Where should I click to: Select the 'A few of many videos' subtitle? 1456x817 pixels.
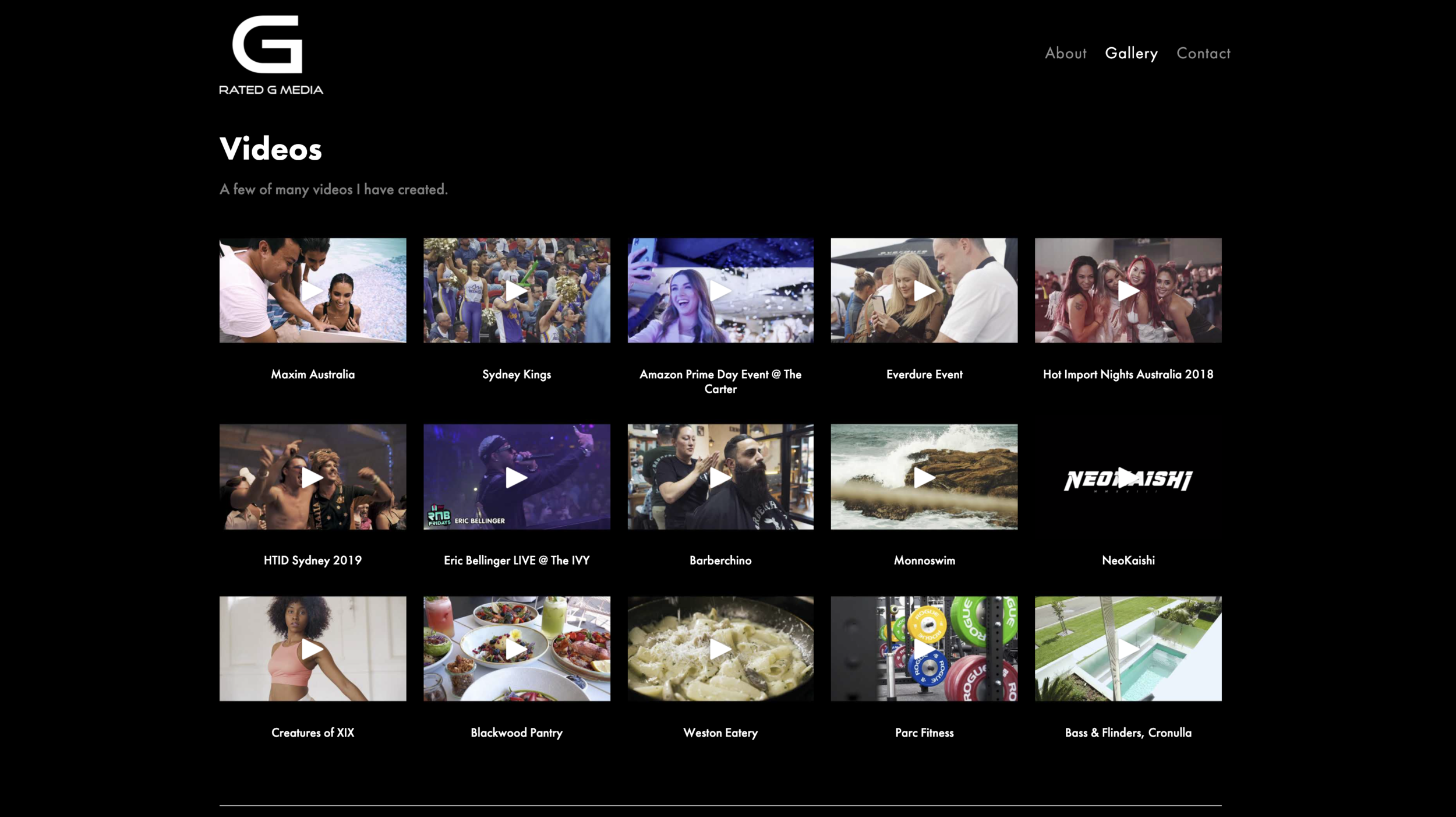tap(334, 189)
